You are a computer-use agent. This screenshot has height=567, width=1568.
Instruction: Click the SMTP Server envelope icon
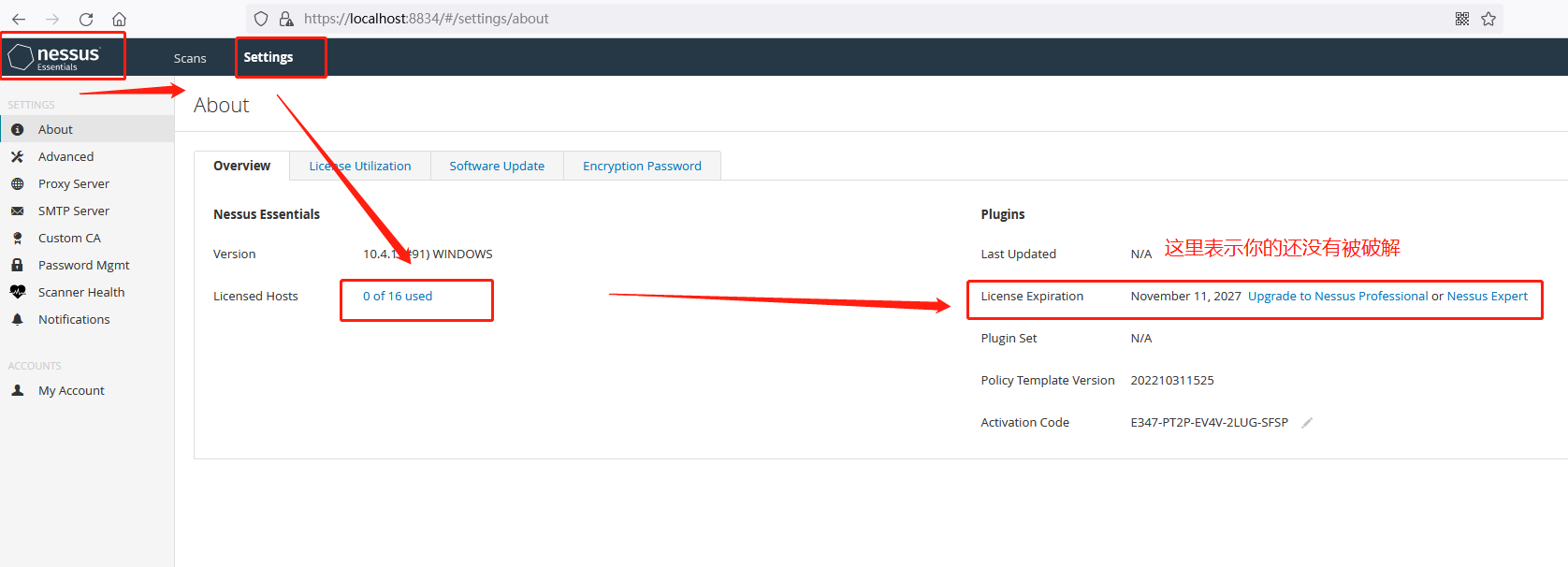(x=17, y=211)
